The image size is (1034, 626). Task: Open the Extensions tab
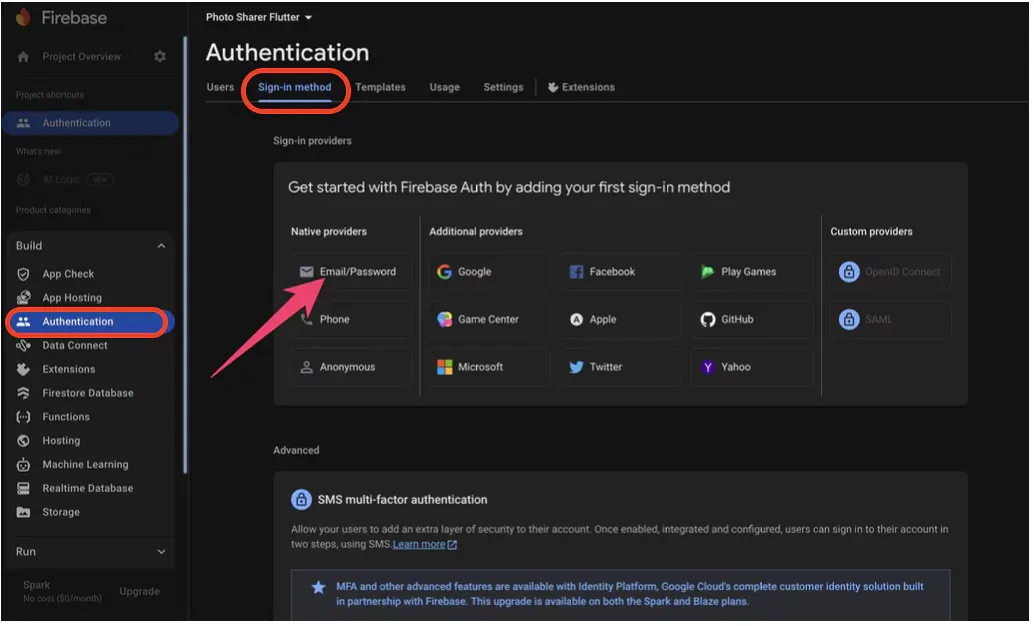[x=581, y=87]
